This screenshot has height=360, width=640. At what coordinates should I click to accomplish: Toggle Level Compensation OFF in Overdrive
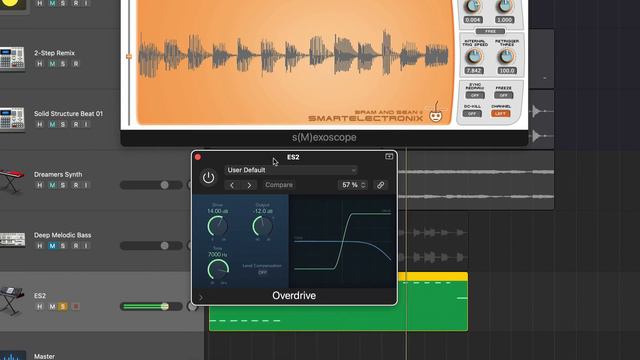click(262, 272)
